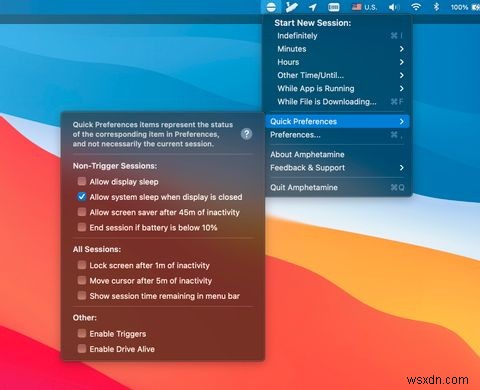Check Lock screen after 1m of inactivity
The height and width of the screenshot is (390, 480).
pos(82,265)
